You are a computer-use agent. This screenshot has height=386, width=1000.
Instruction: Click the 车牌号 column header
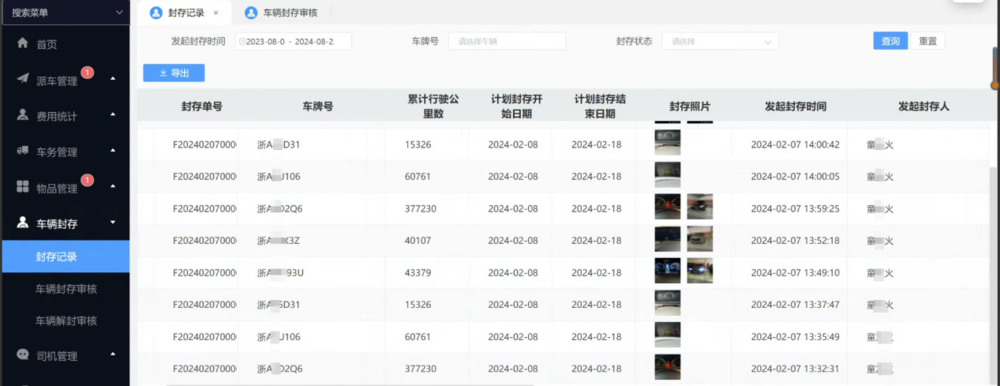[318, 107]
